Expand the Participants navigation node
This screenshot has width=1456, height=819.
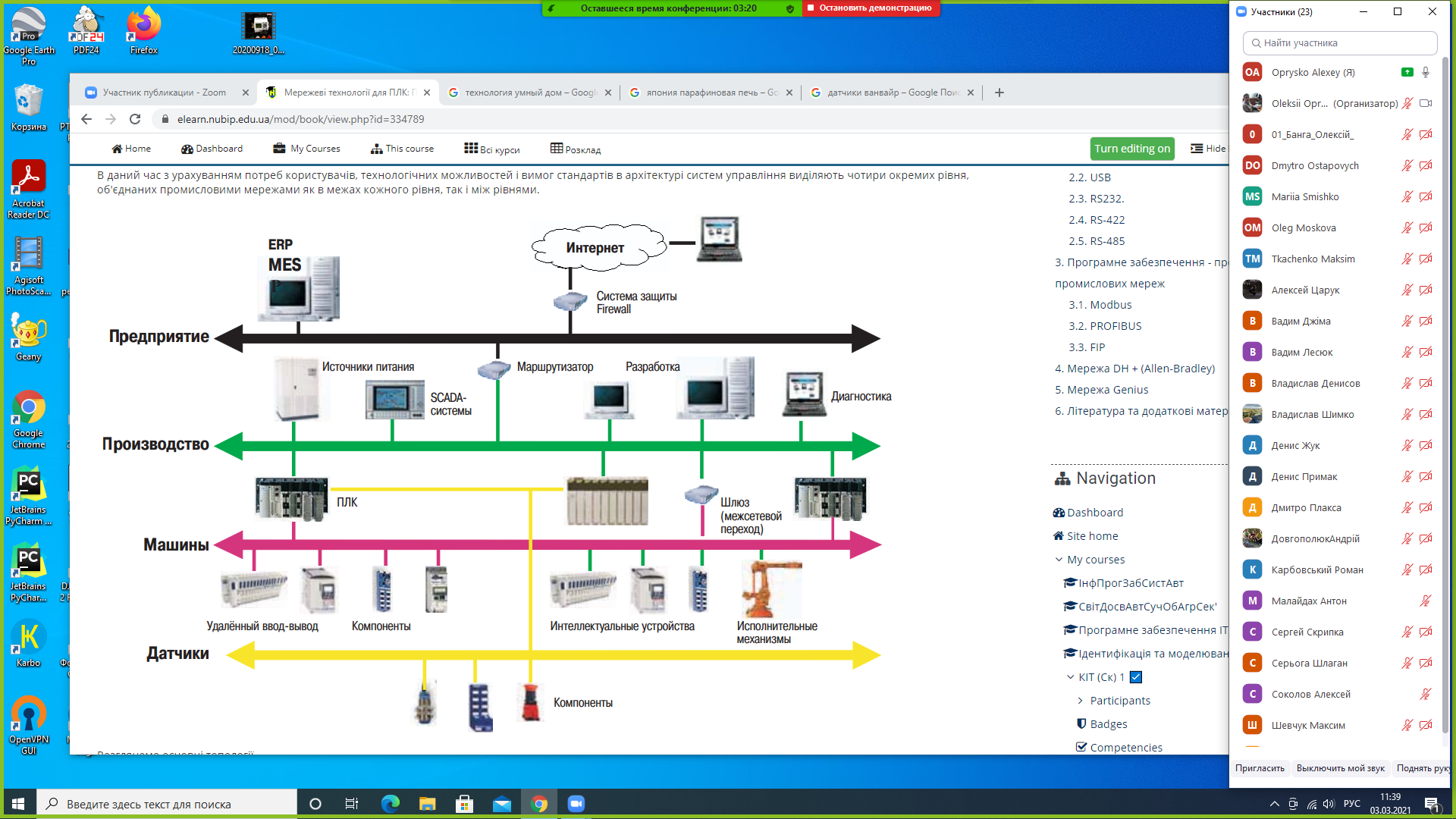click(x=1081, y=701)
